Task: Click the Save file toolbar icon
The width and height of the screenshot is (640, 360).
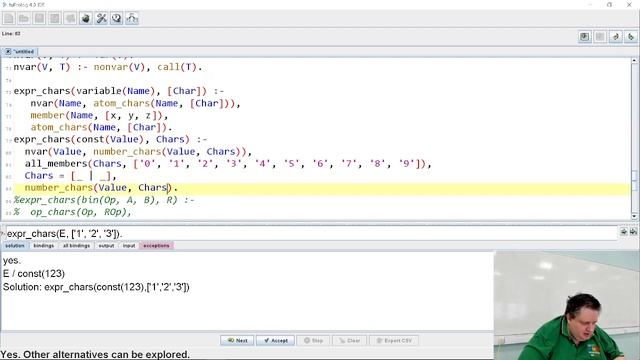Action: pos(39,18)
